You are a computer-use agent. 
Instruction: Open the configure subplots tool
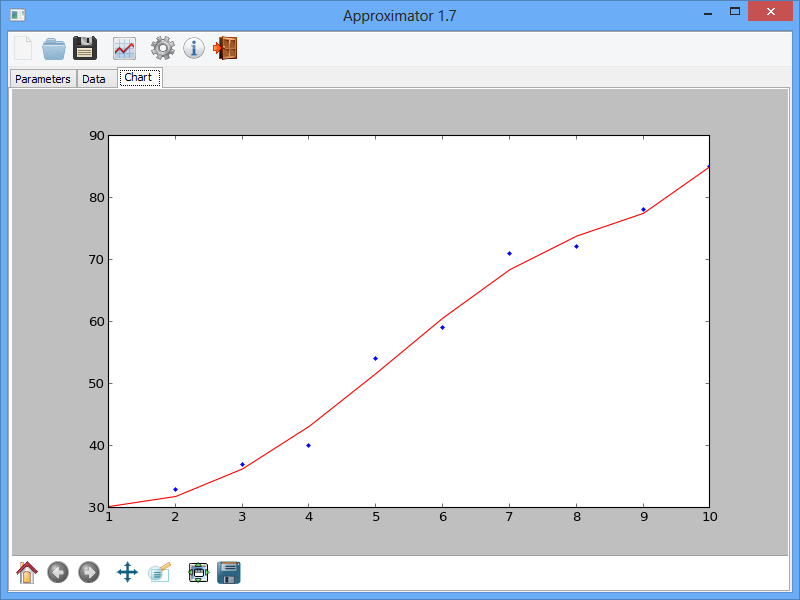198,572
